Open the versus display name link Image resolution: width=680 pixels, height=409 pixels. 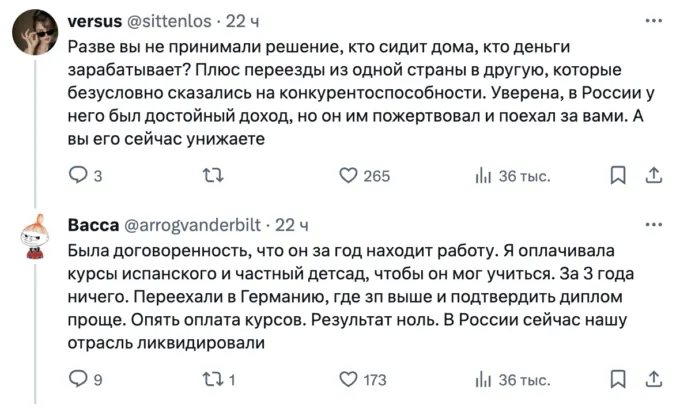click(x=94, y=21)
